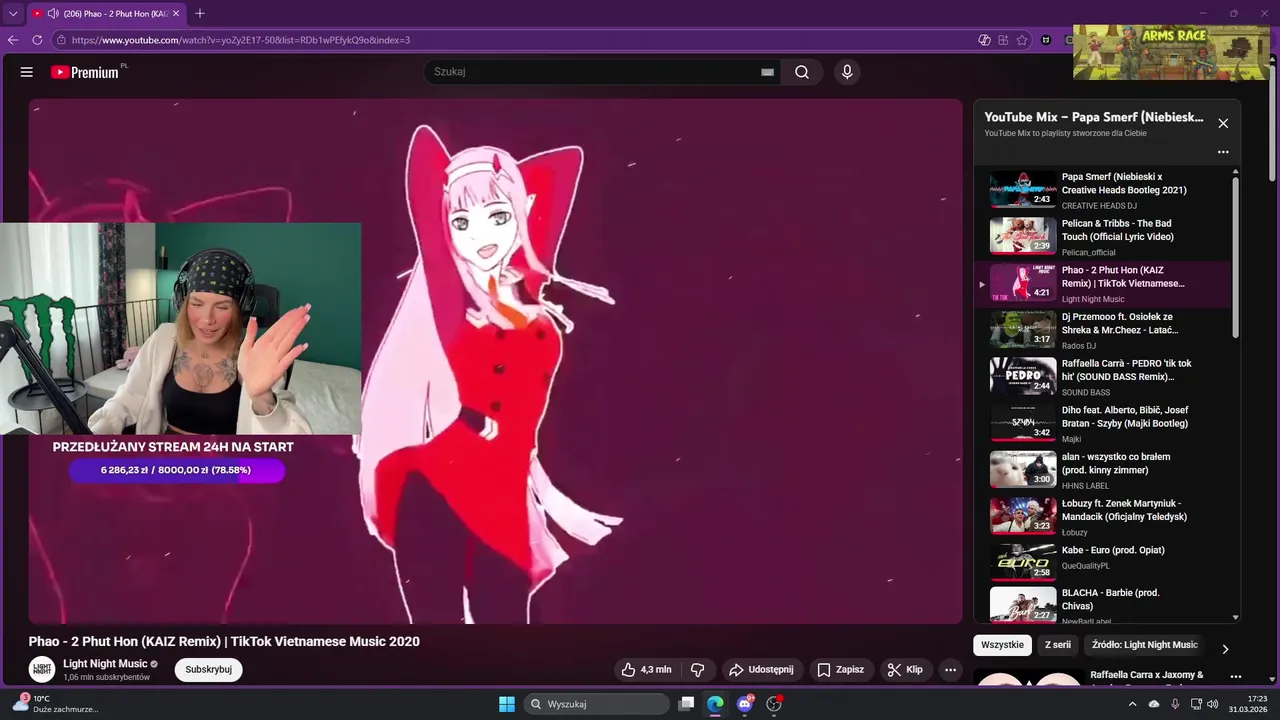The height and width of the screenshot is (720, 1280).
Task: Open the cat-face browser extension
Action: coord(1046,40)
